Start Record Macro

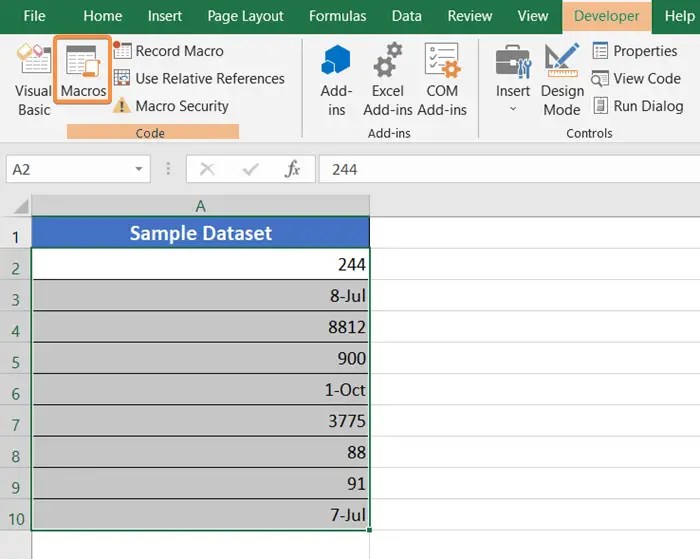coord(169,51)
